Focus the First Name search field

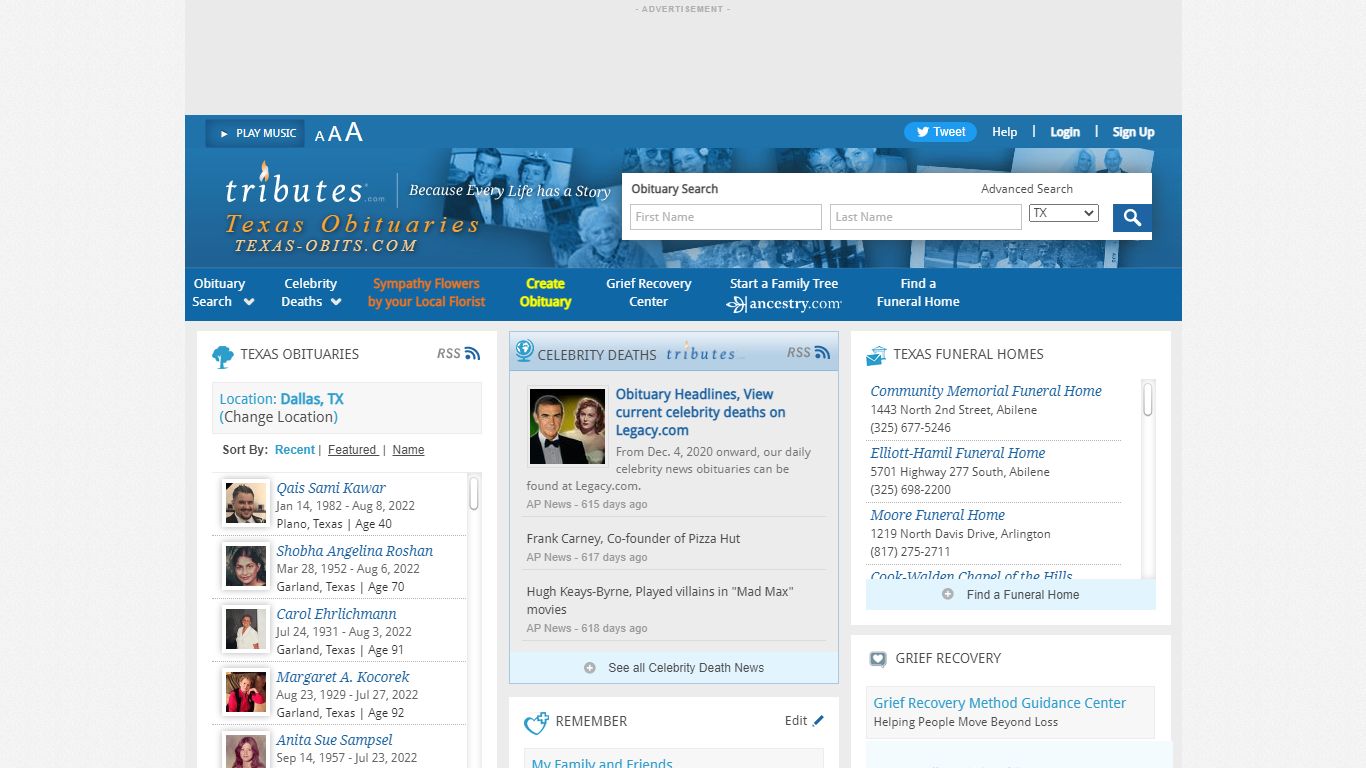coord(726,217)
